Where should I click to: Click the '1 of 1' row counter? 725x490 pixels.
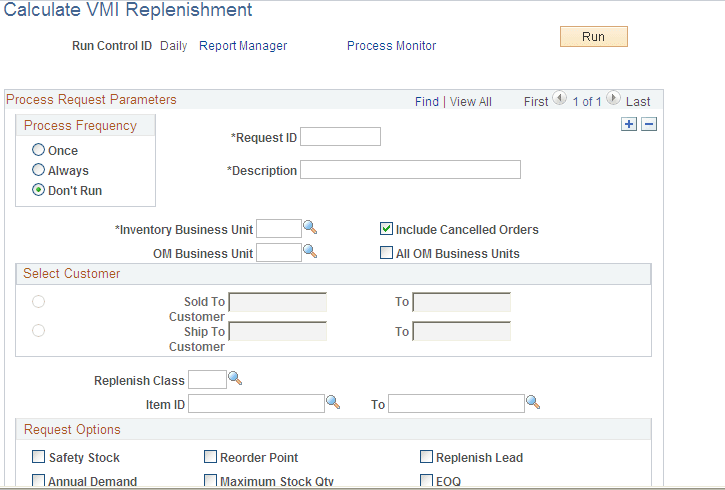pyautogui.click(x=587, y=102)
